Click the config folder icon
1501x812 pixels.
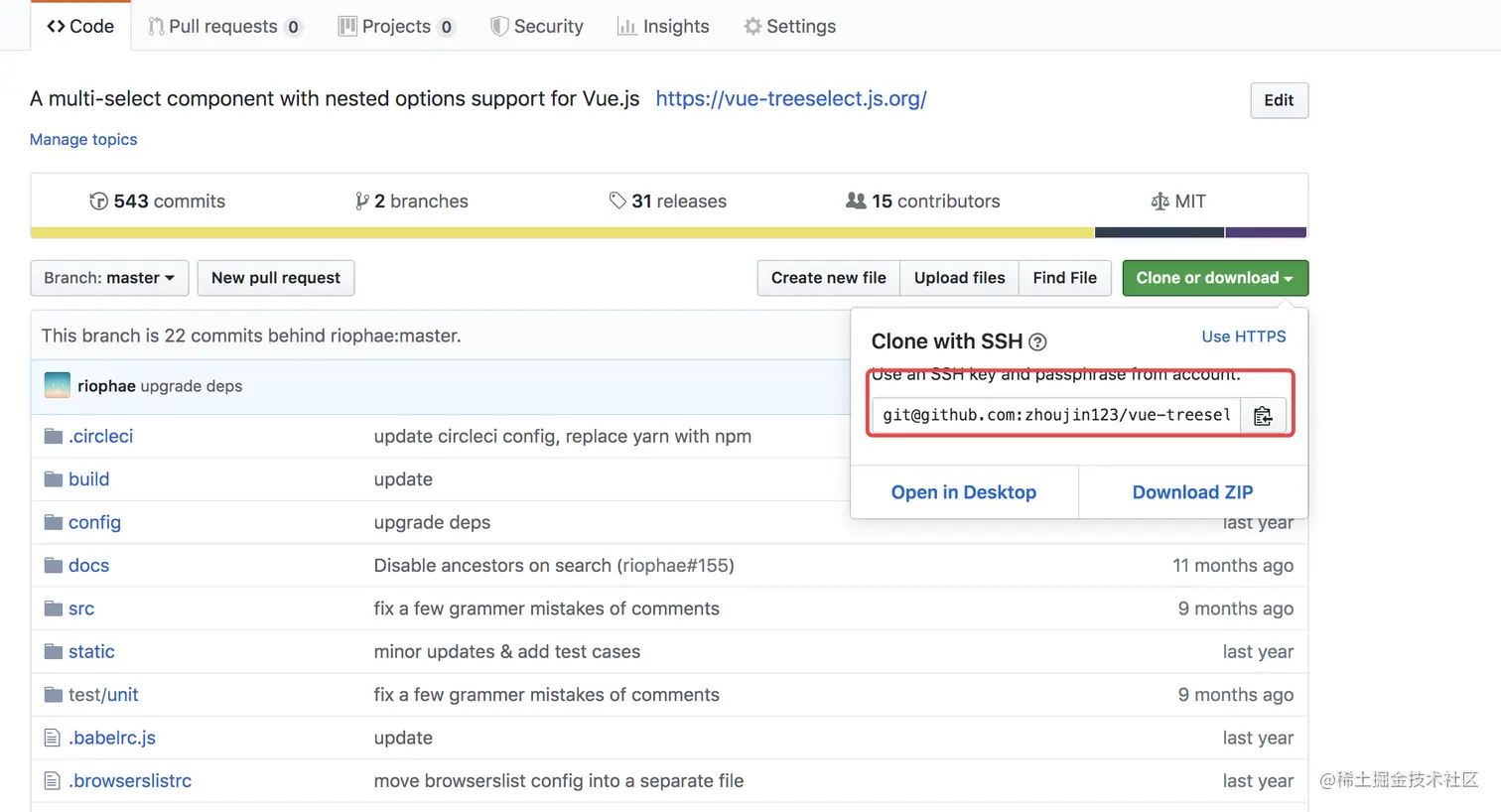[x=54, y=522]
